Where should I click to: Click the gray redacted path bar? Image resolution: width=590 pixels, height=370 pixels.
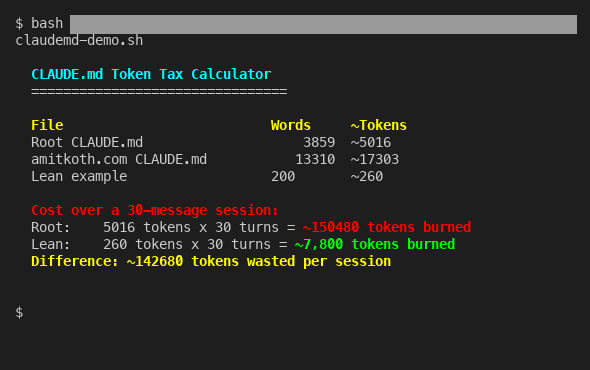323,24
